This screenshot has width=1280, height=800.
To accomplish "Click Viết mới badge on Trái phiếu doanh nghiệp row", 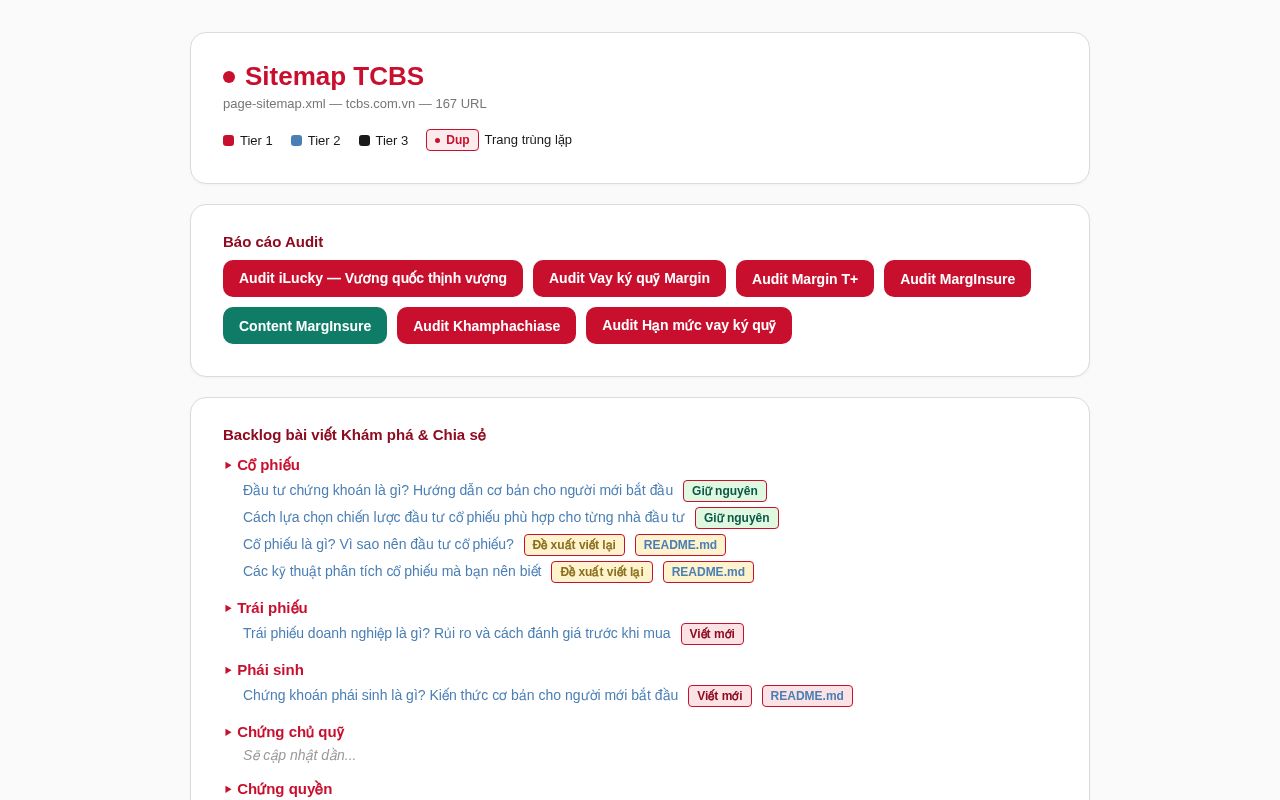I will tap(712, 634).
